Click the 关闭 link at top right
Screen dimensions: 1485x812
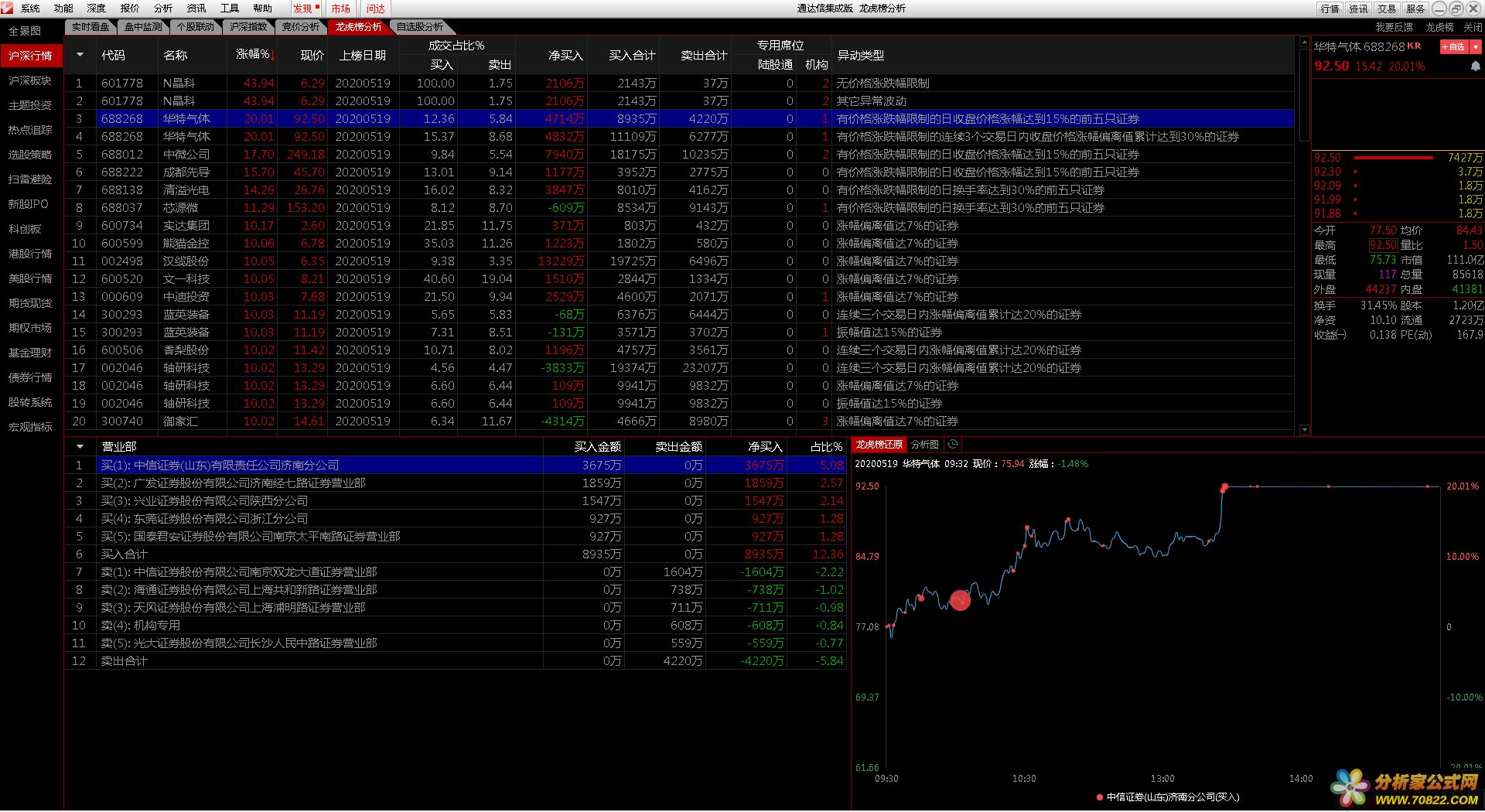click(x=1473, y=27)
